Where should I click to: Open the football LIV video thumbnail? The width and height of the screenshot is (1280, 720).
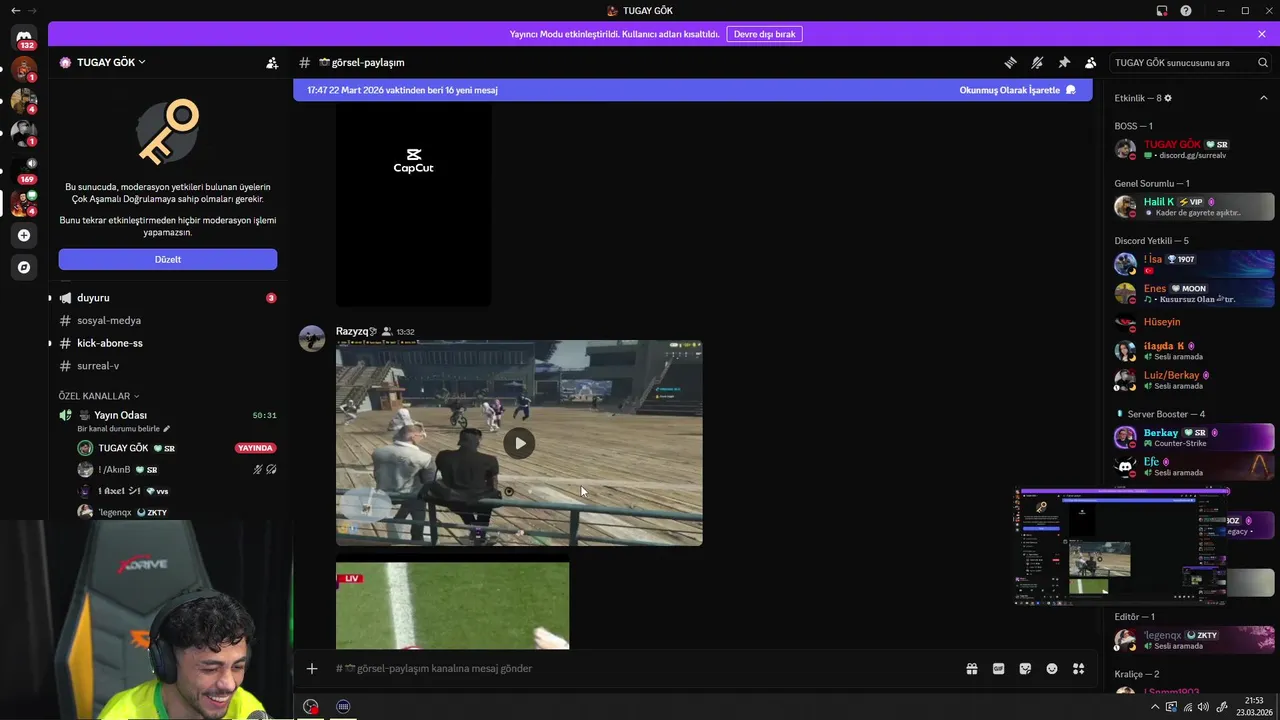click(x=452, y=605)
